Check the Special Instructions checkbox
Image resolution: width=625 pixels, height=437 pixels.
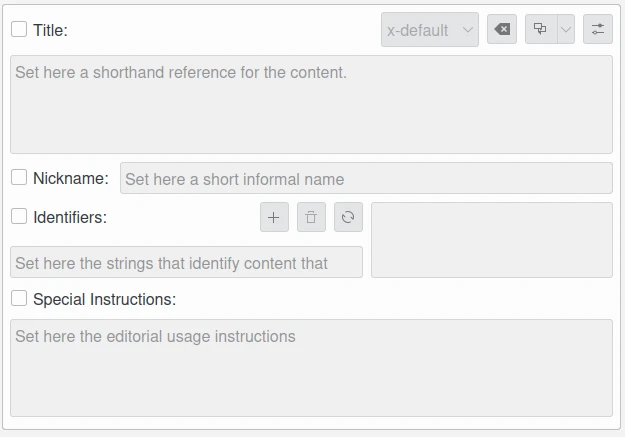pos(19,298)
